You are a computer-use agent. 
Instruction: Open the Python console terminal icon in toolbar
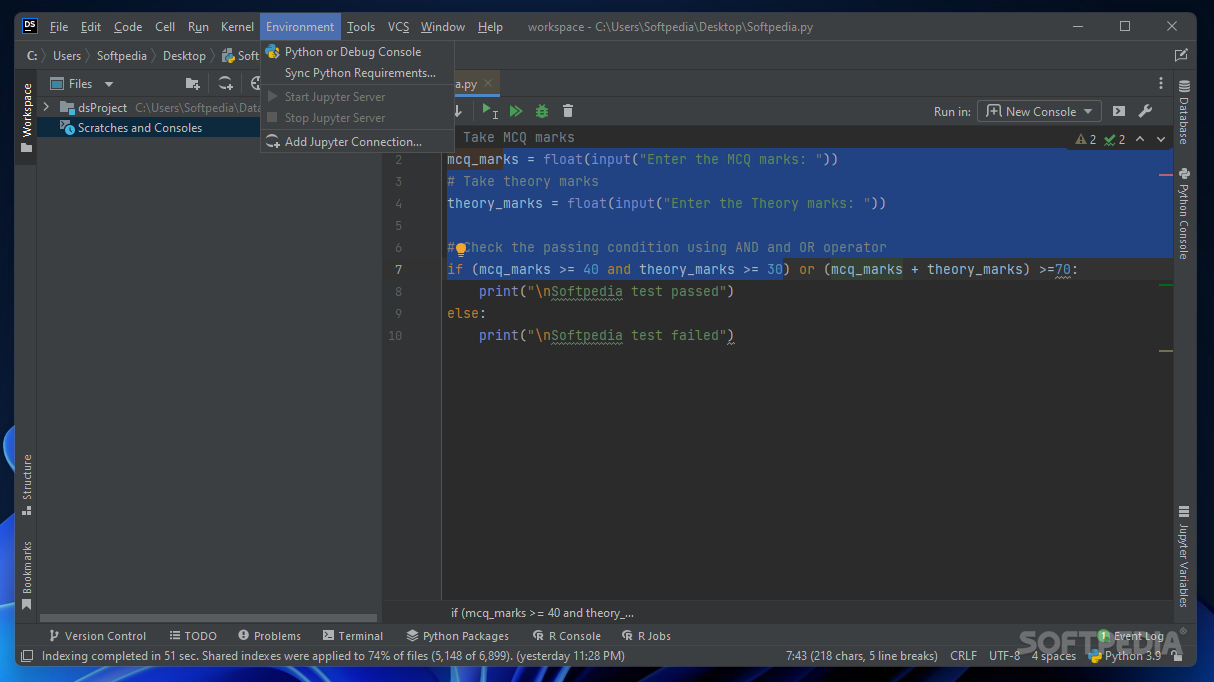(x=1119, y=111)
